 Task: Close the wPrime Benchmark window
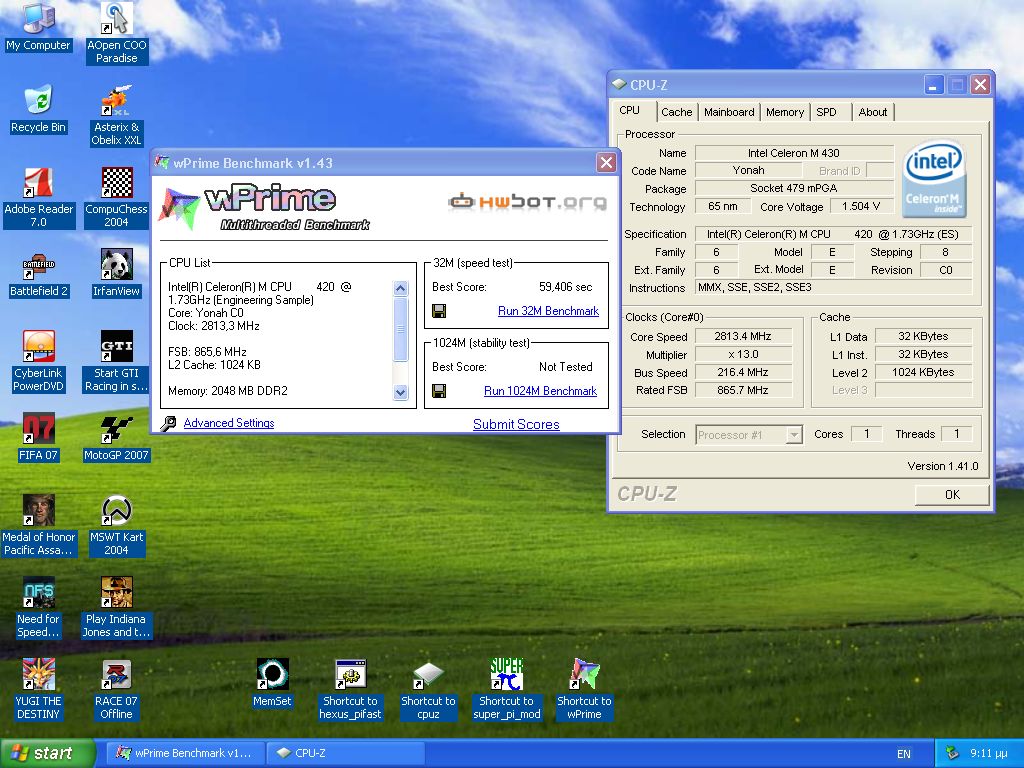606,163
